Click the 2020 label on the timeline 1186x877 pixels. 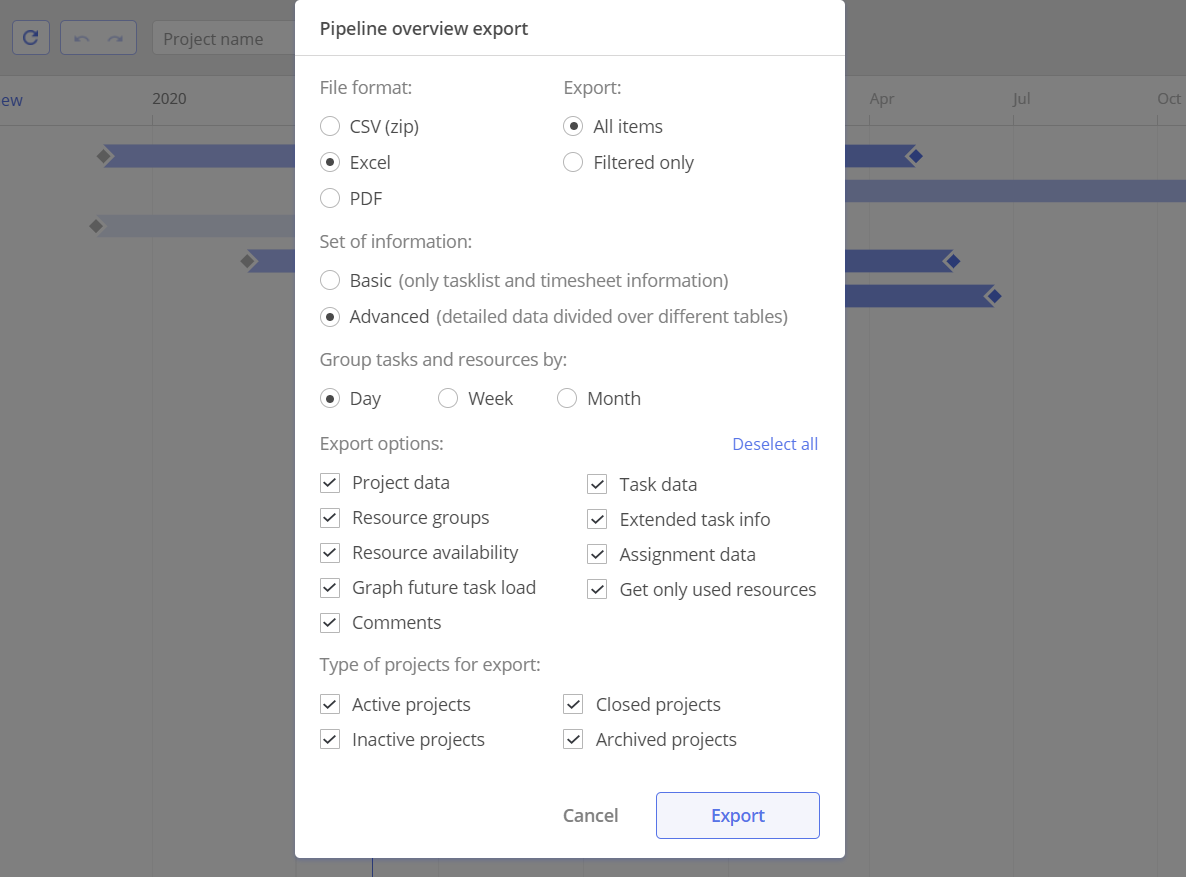pos(169,98)
